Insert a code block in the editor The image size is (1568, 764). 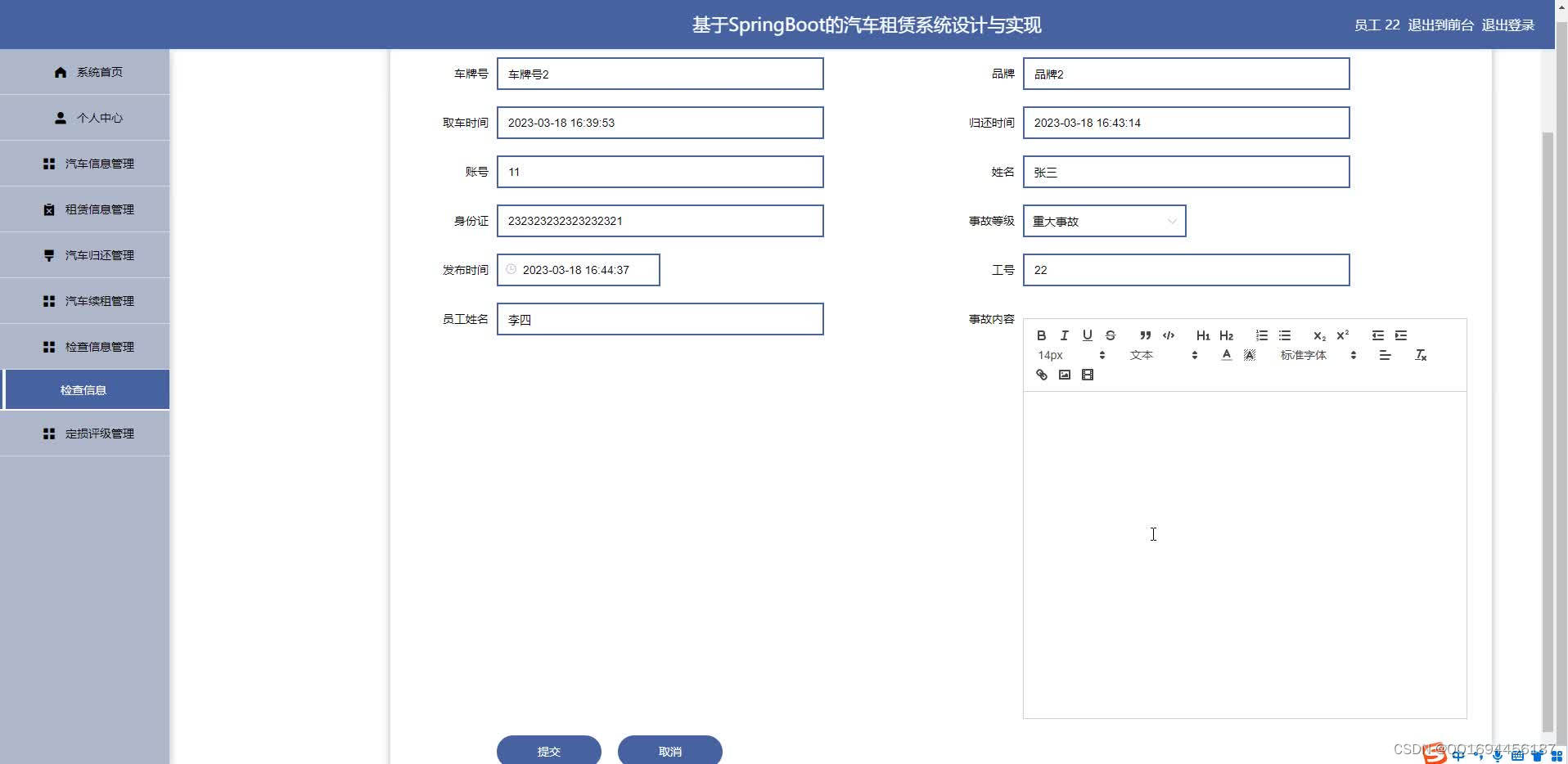click(1168, 335)
